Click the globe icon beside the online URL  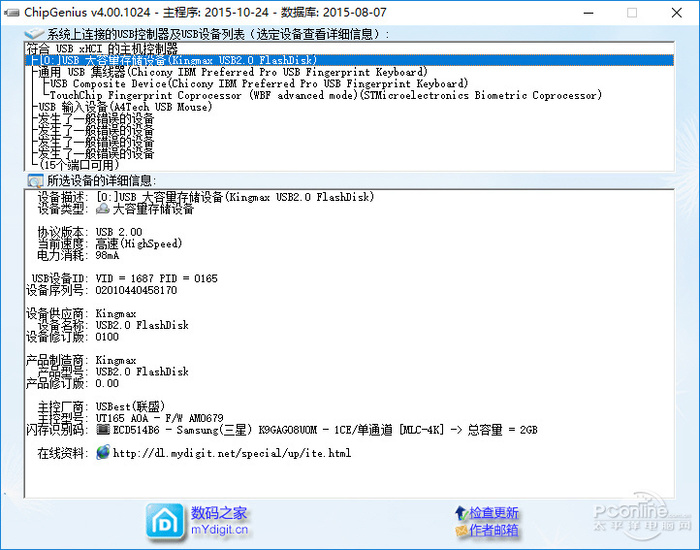[x=102, y=453]
